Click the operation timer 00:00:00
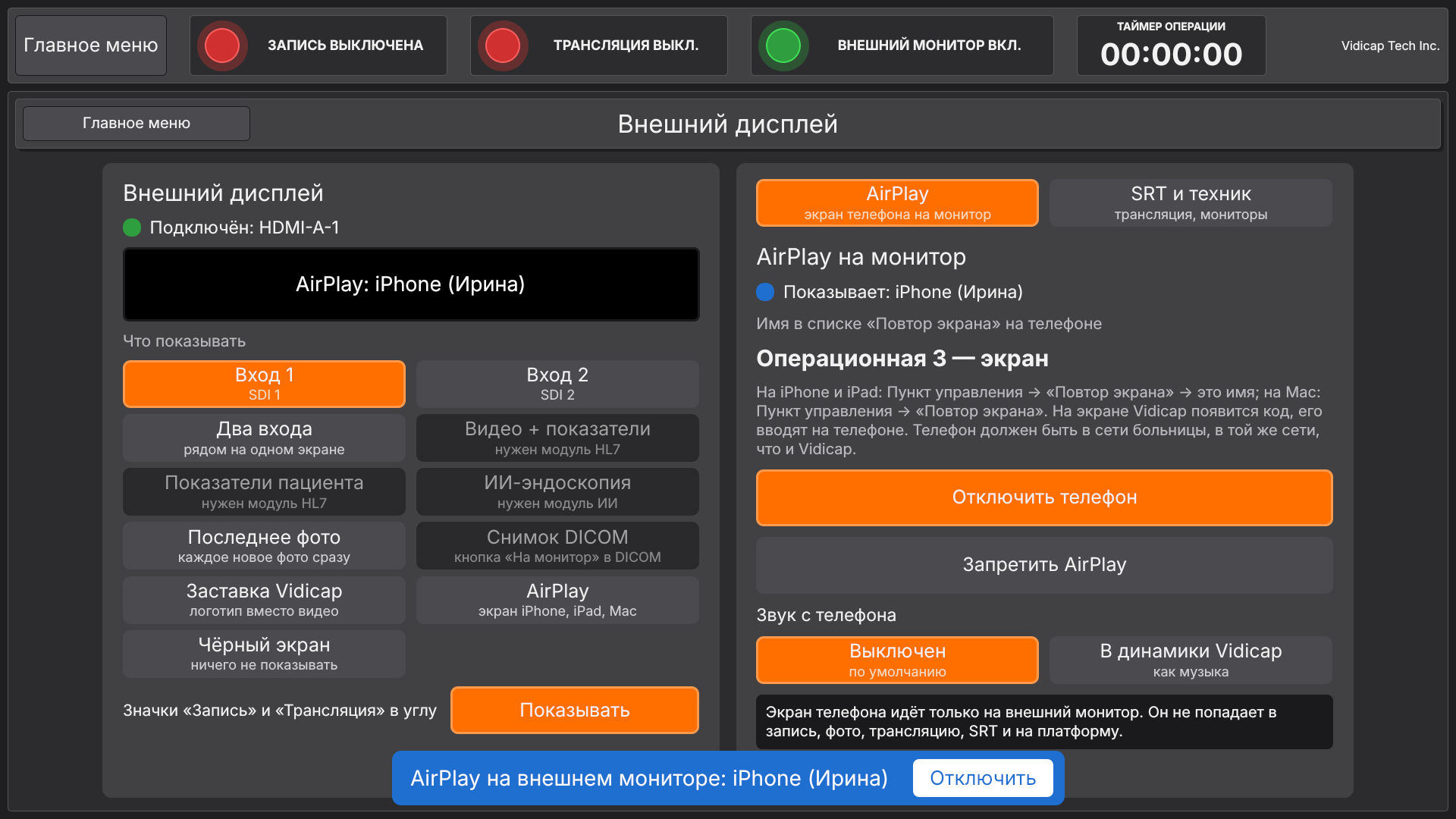The image size is (1456, 819). 1171,54
